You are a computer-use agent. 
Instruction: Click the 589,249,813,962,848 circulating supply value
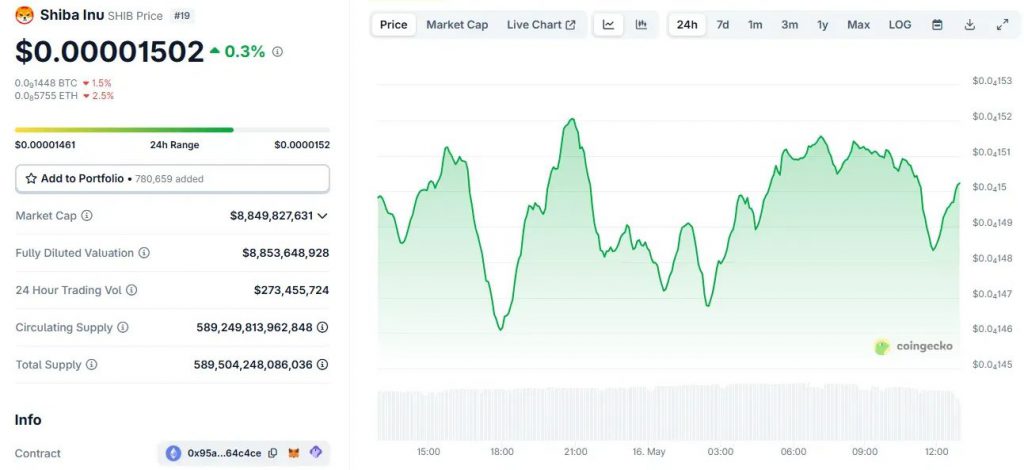tap(255, 327)
